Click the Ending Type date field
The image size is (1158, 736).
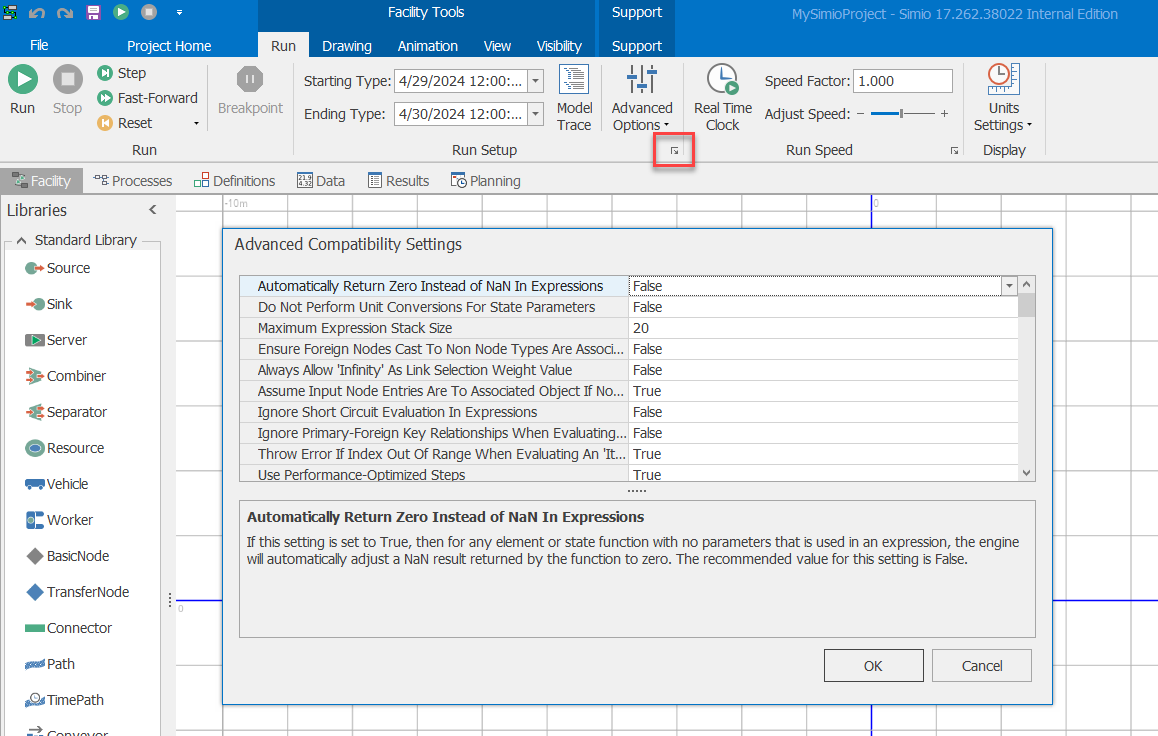pos(462,114)
